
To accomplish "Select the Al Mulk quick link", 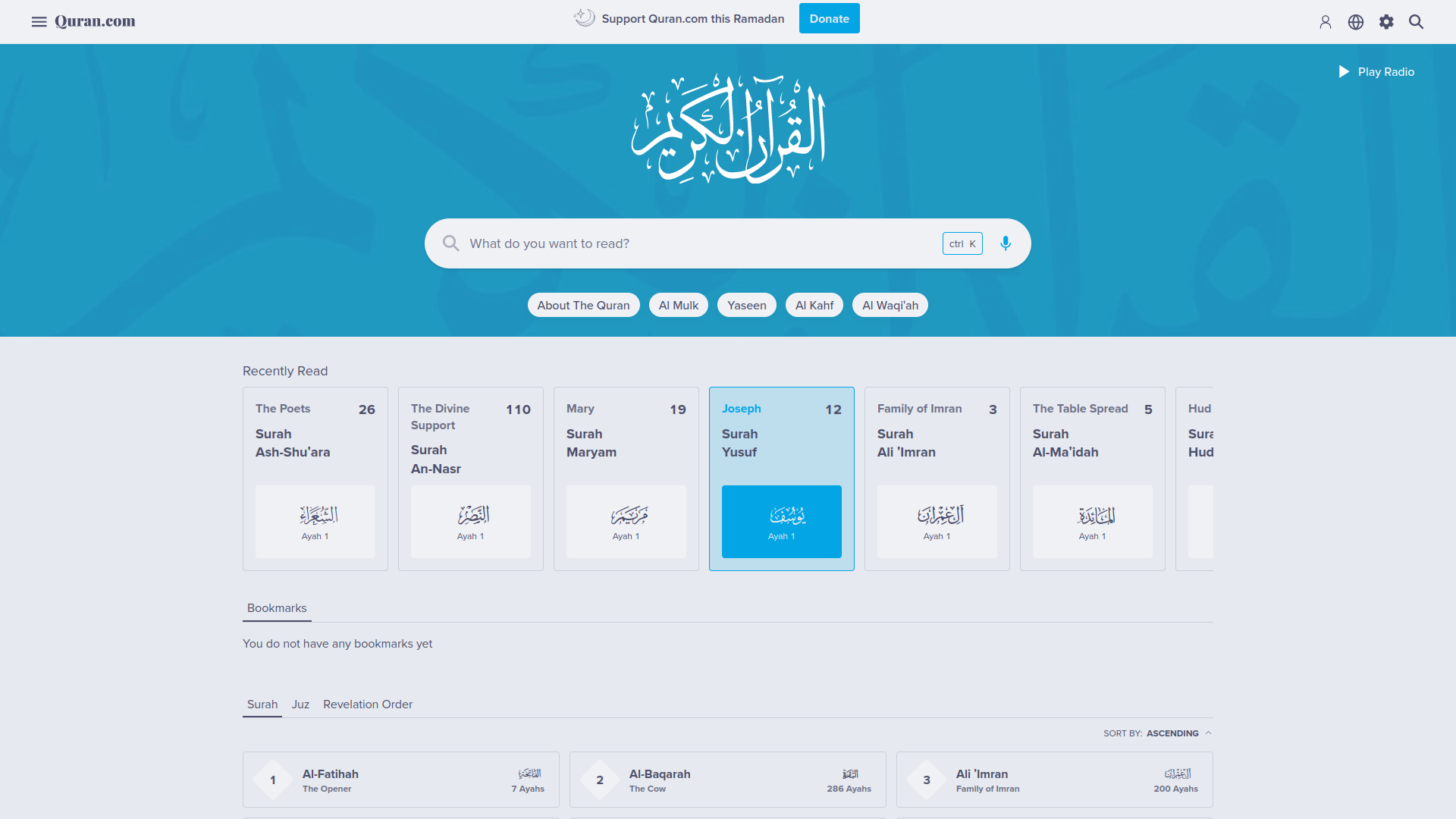I will (678, 305).
